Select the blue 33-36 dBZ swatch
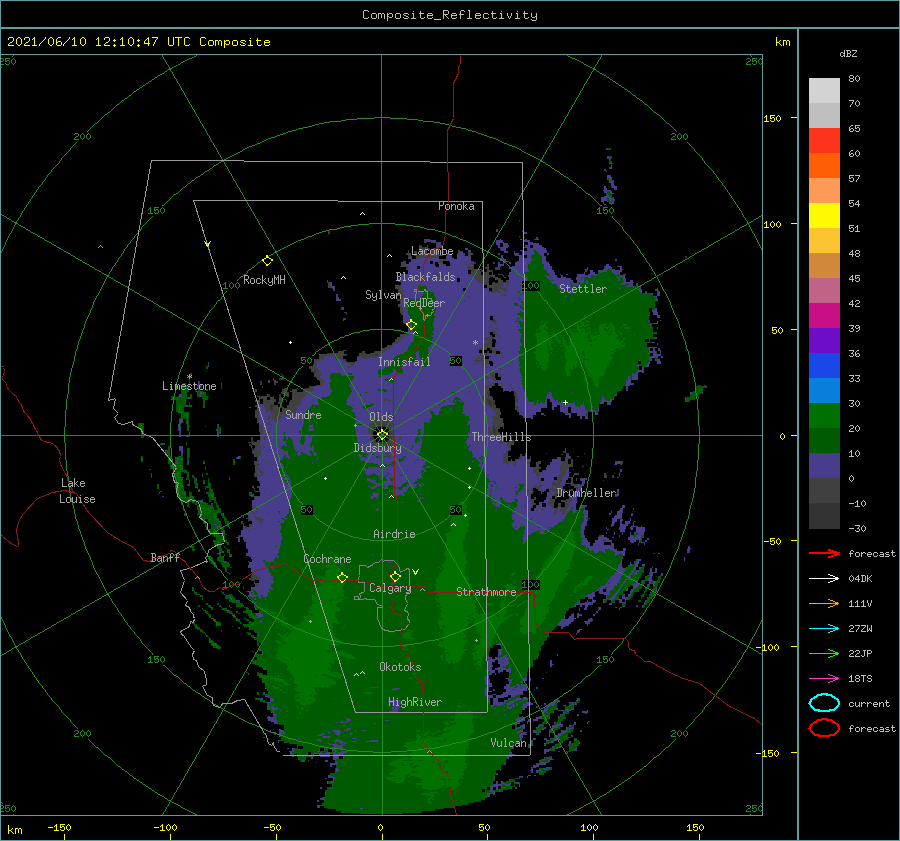The height and width of the screenshot is (841, 900). pyautogui.click(x=824, y=366)
